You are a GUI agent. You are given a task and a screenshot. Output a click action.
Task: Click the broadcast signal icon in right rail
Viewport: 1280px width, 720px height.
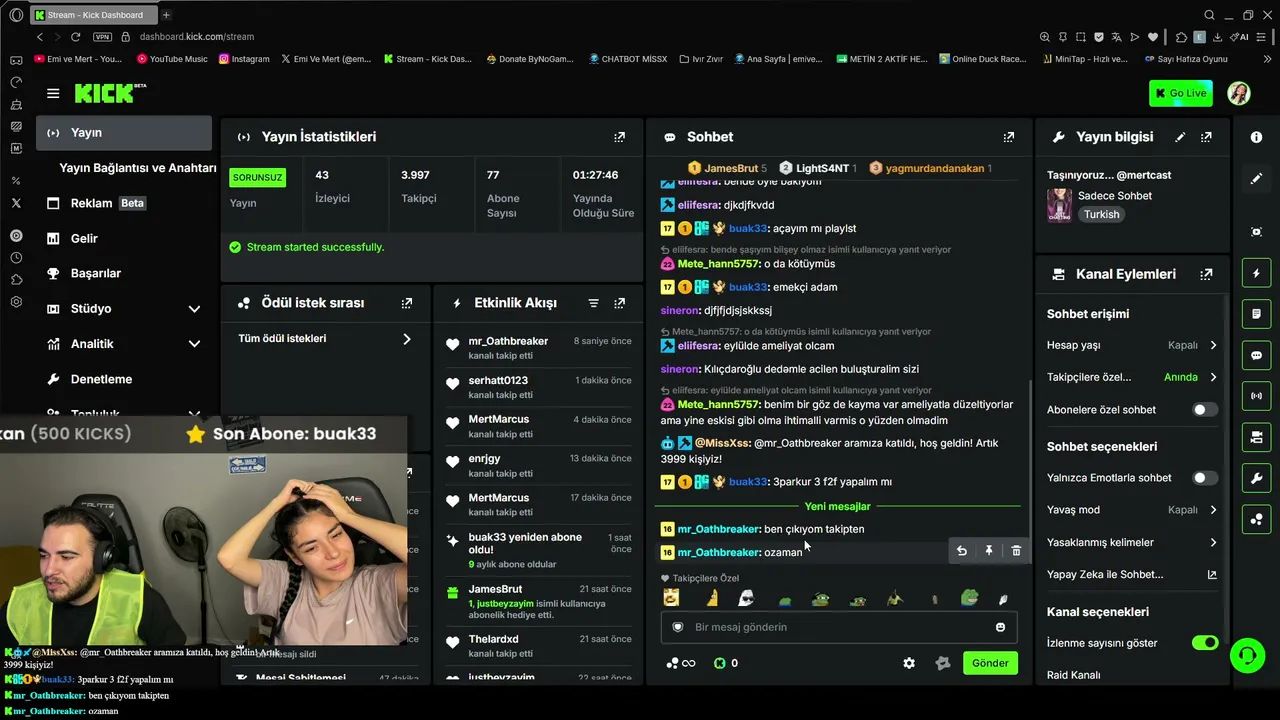point(1257,396)
